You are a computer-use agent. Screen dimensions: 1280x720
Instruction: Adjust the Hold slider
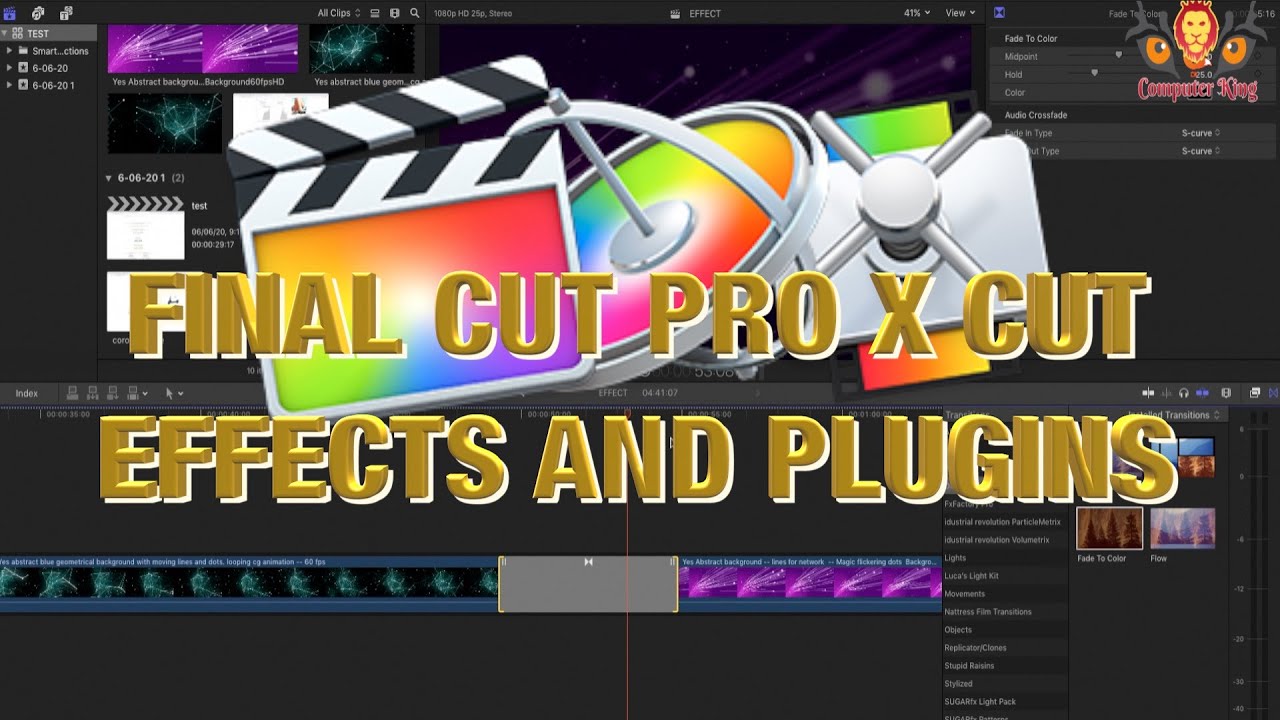point(1095,74)
